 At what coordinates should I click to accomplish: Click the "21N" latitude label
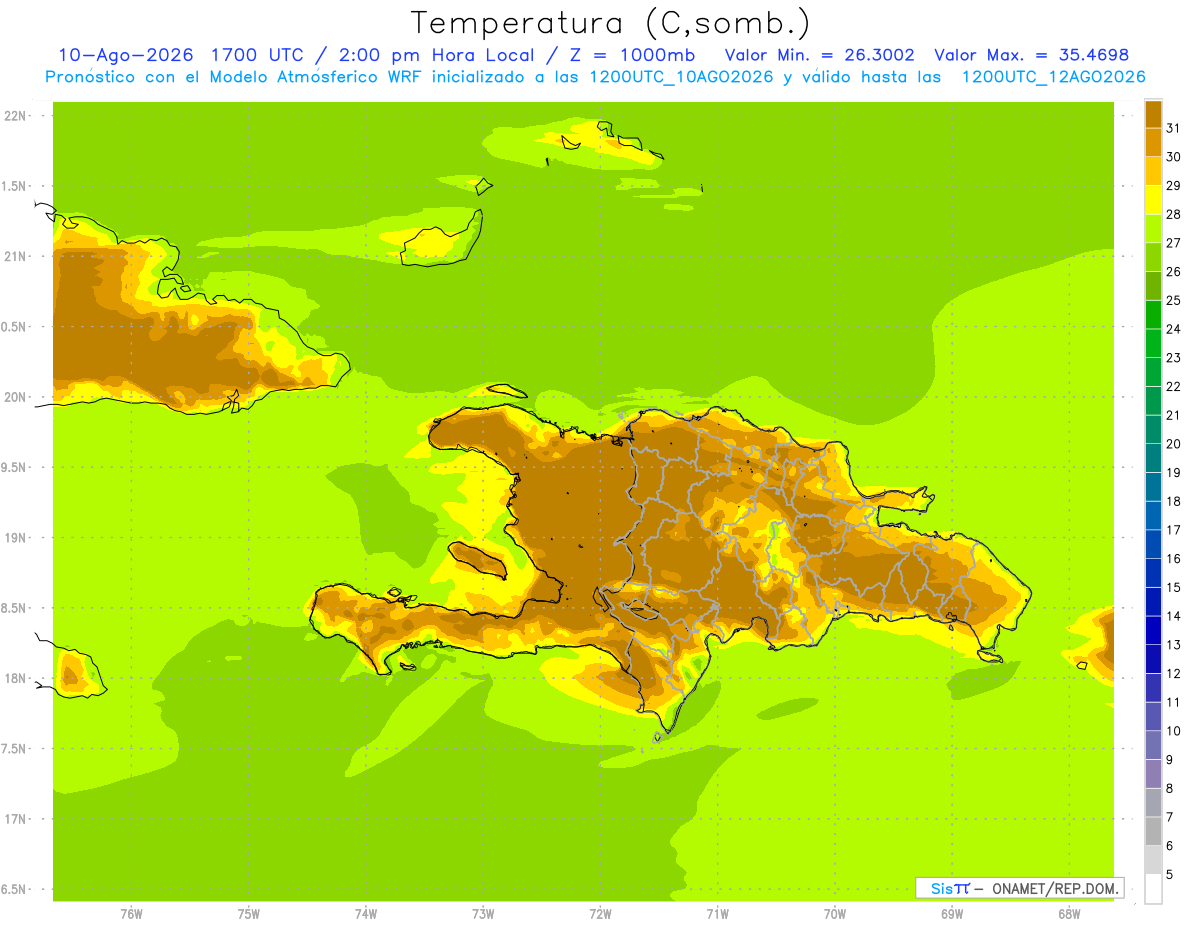[x=16, y=256]
